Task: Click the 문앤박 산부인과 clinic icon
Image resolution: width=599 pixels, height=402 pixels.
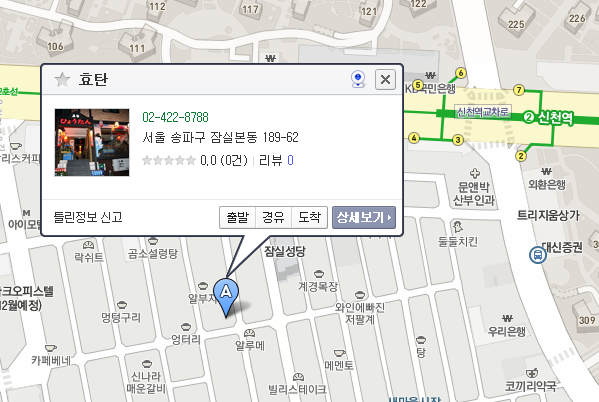Action: 475,173
